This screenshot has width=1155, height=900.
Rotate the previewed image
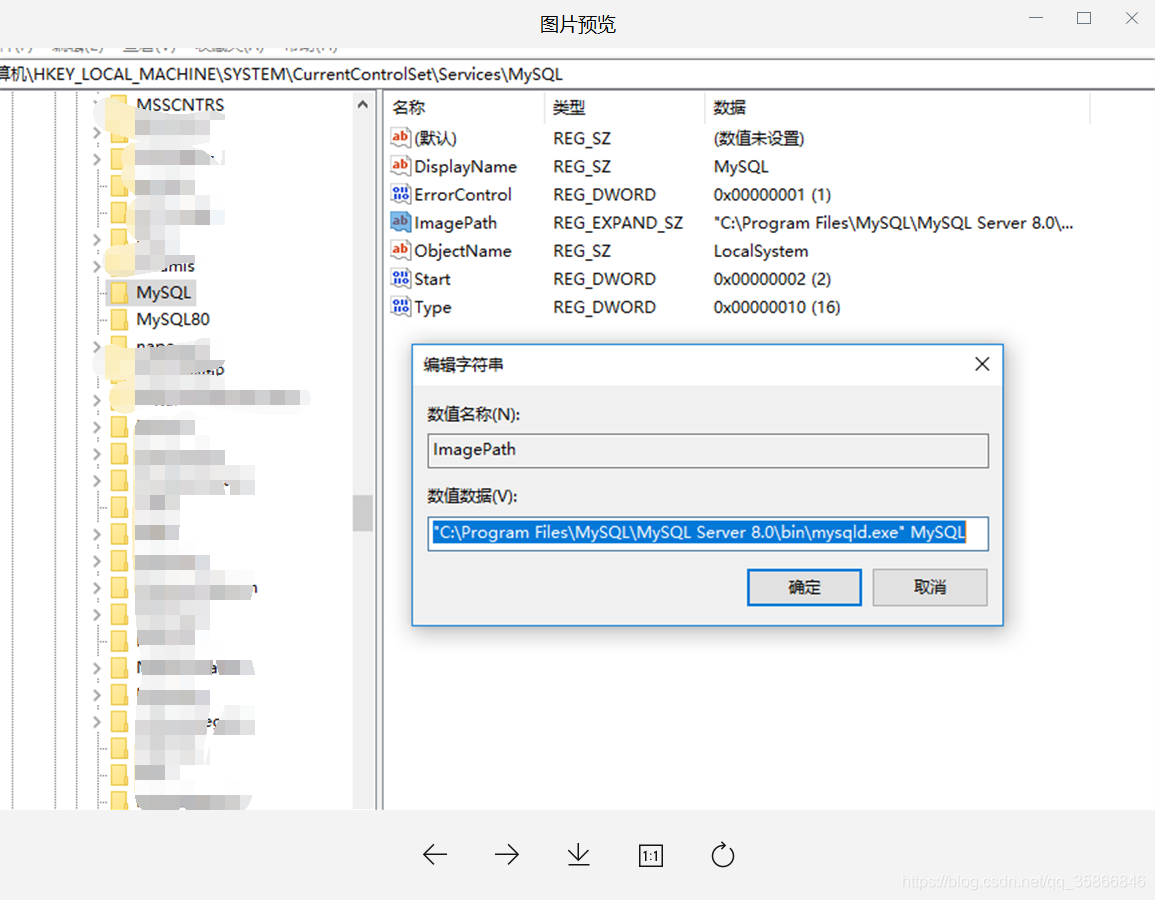[722, 855]
